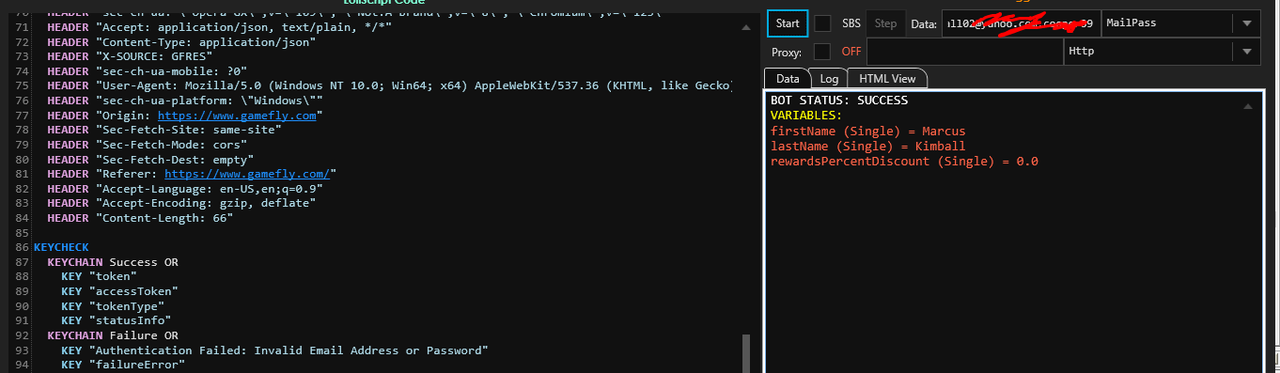
Task: Click the Sec-Fetch-Dest: empty header line
Action: point(150,159)
